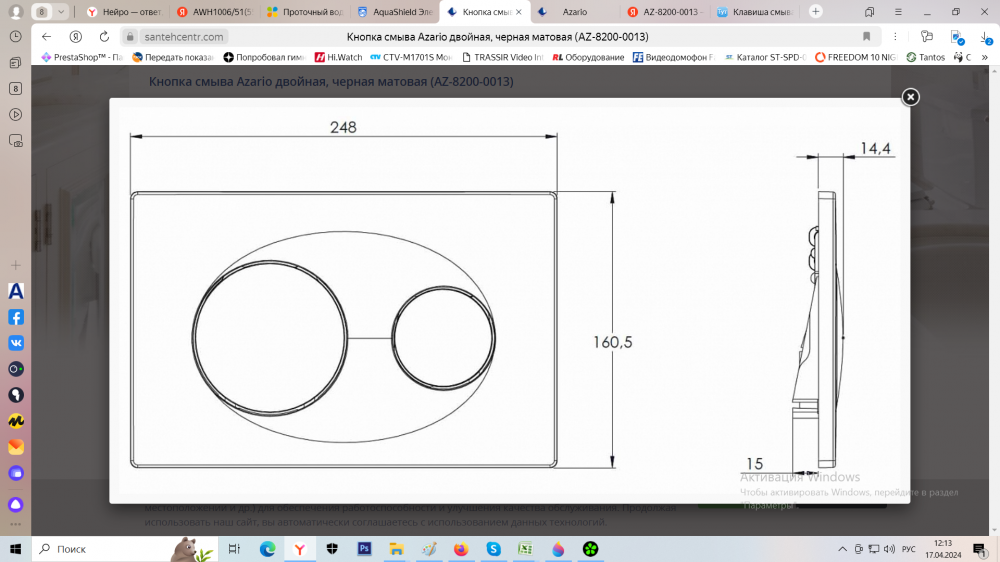This screenshot has width=1000, height=562.
Task: Open the PrestaShop bookmark
Action: pos(82,57)
